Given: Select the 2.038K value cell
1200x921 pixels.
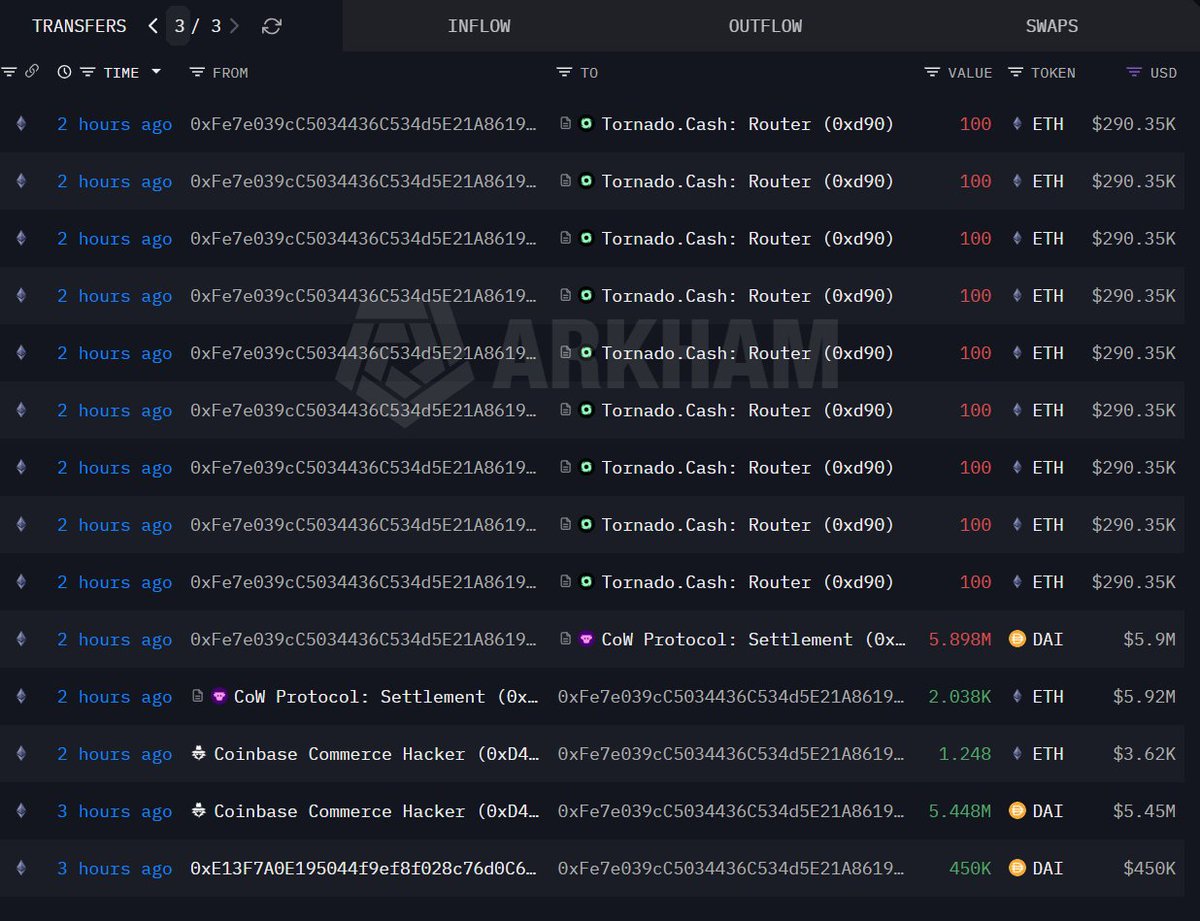Looking at the screenshot, I should (x=960, y=696).
